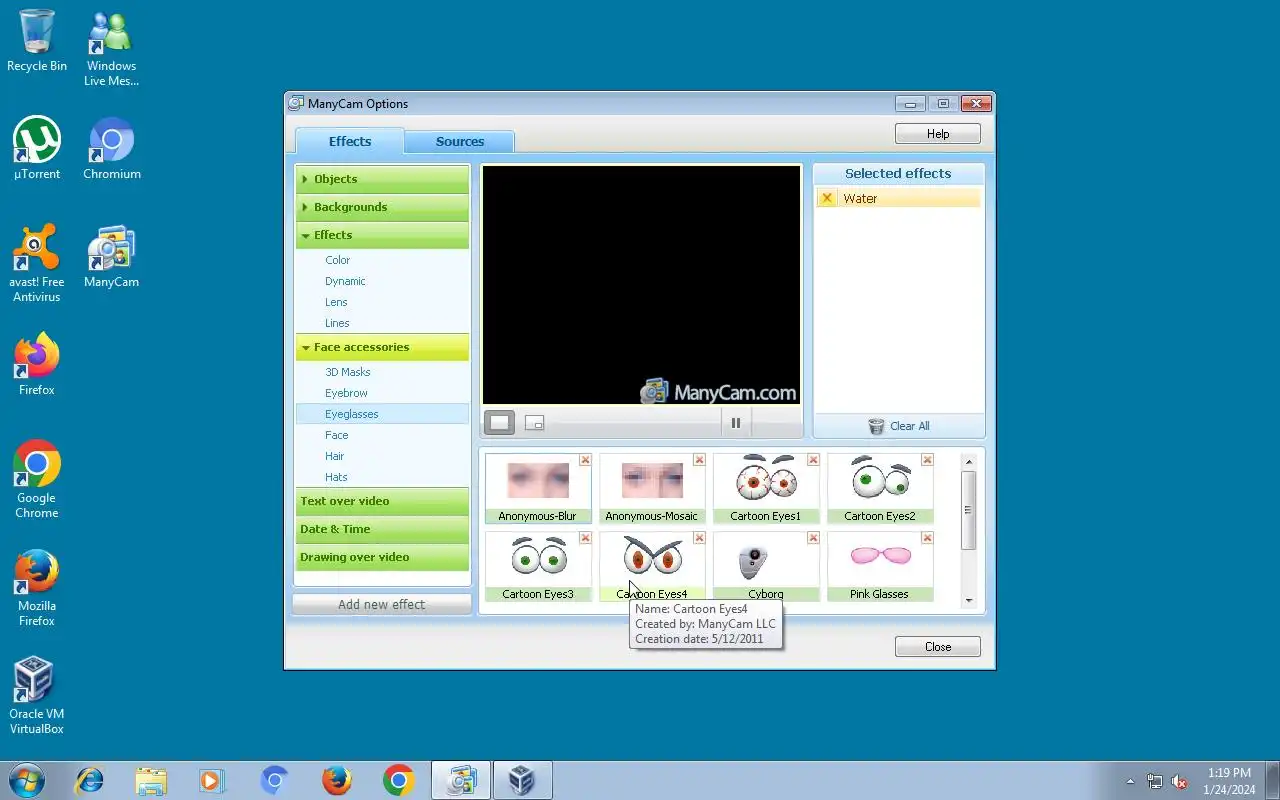Select the 3D Masks subcategory
This screenshot has height=800, width=1280.
pos(348,372)
